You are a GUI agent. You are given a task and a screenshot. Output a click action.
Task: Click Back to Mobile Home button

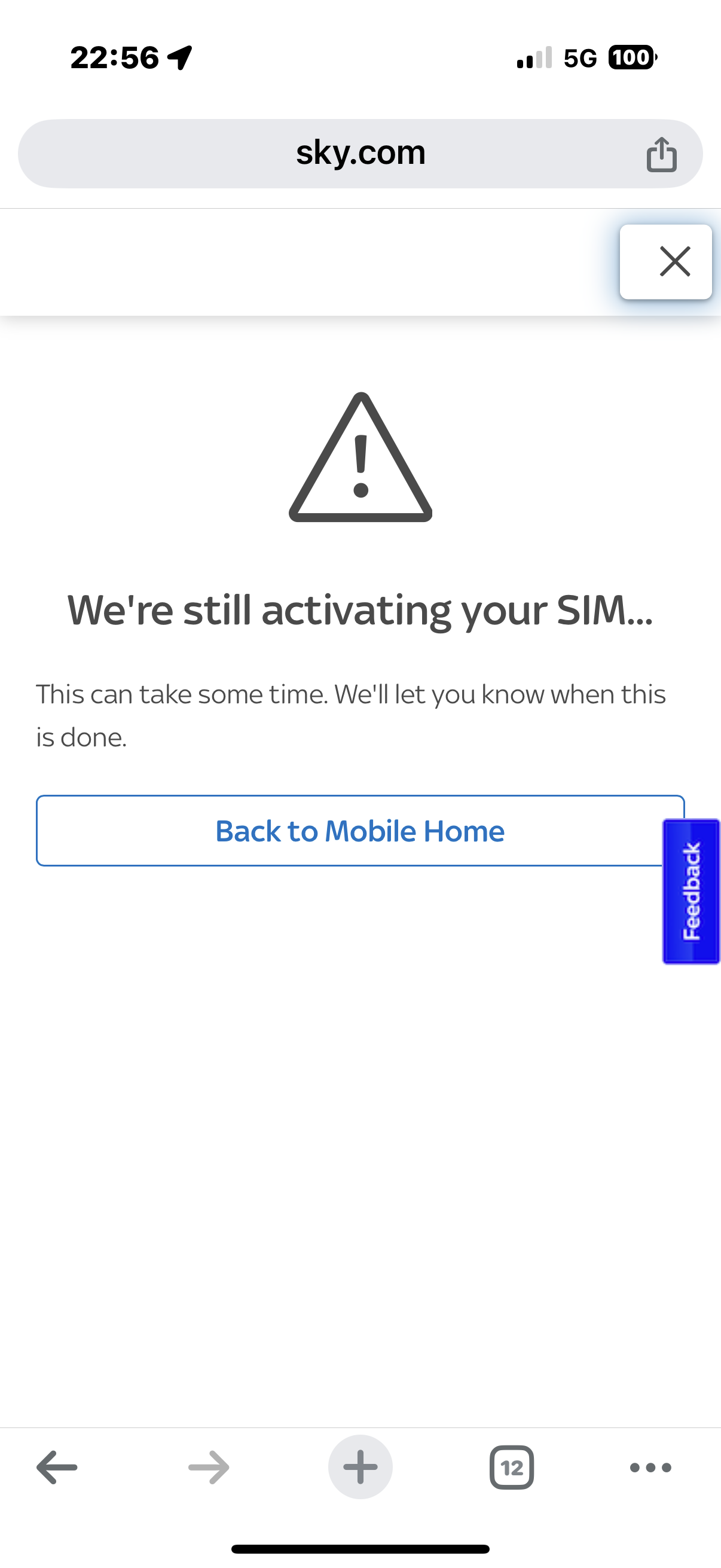pyautogui.click(x=360, y=831)
